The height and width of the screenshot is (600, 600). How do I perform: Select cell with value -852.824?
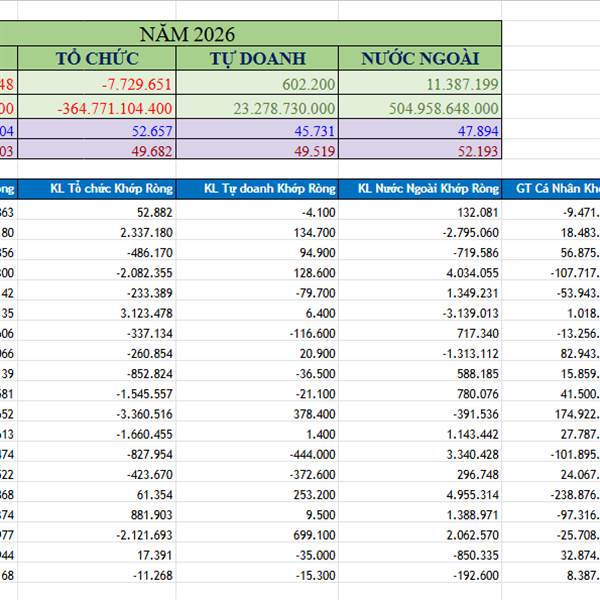pos(97,373)
